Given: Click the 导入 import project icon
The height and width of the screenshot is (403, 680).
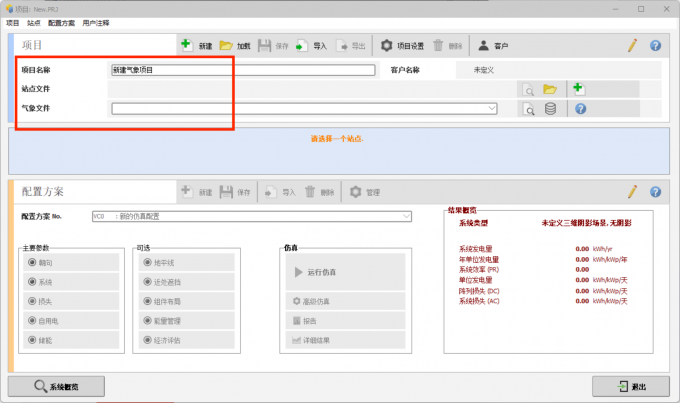Looking at the screenshot, I should [x=302, y=45].
